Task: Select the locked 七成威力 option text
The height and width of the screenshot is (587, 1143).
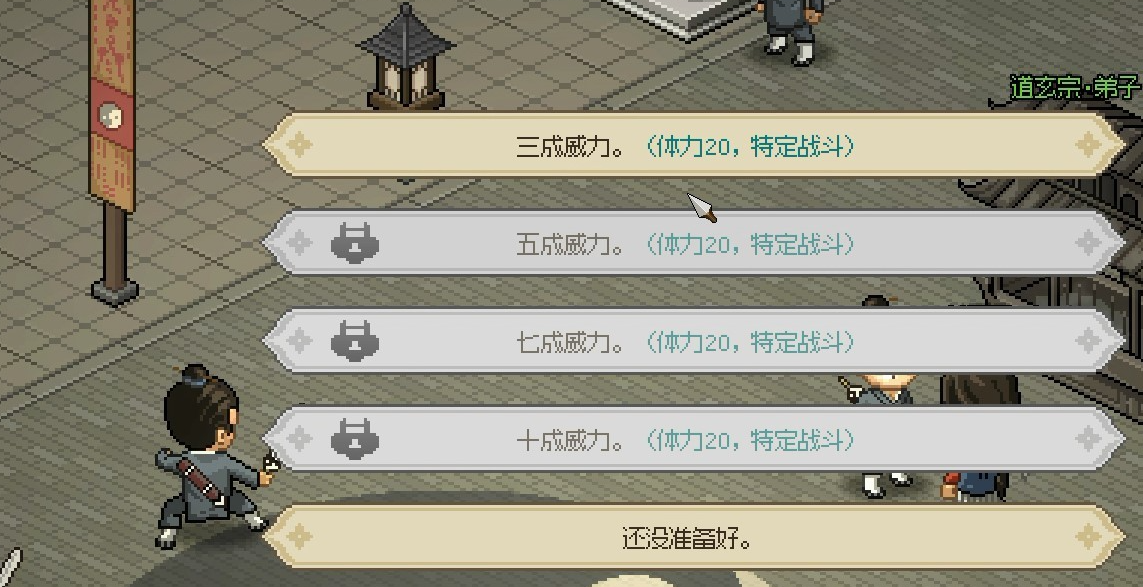Action: coord(684,342)
